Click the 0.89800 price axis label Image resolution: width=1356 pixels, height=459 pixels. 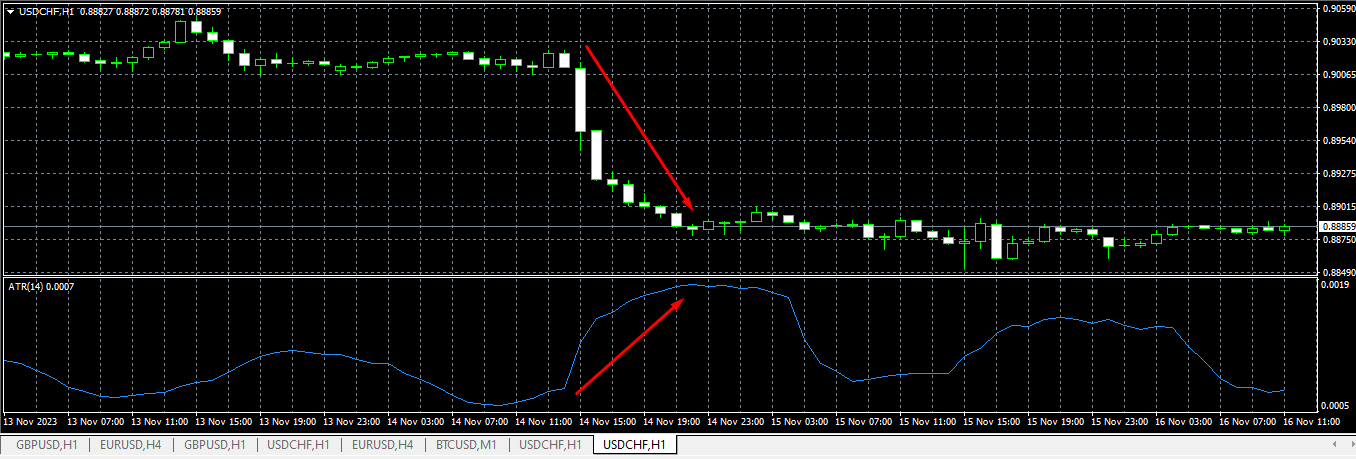click(1337, 108)
